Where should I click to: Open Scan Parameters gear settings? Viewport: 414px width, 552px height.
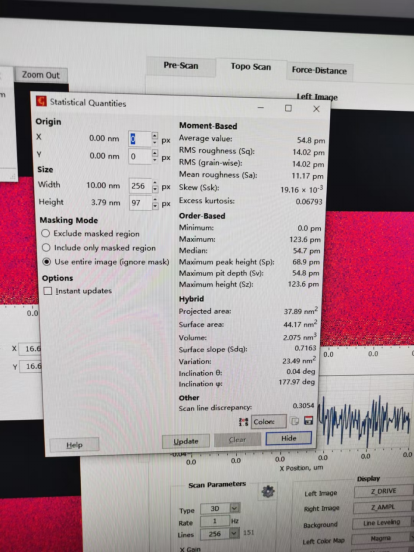(268, 491)
